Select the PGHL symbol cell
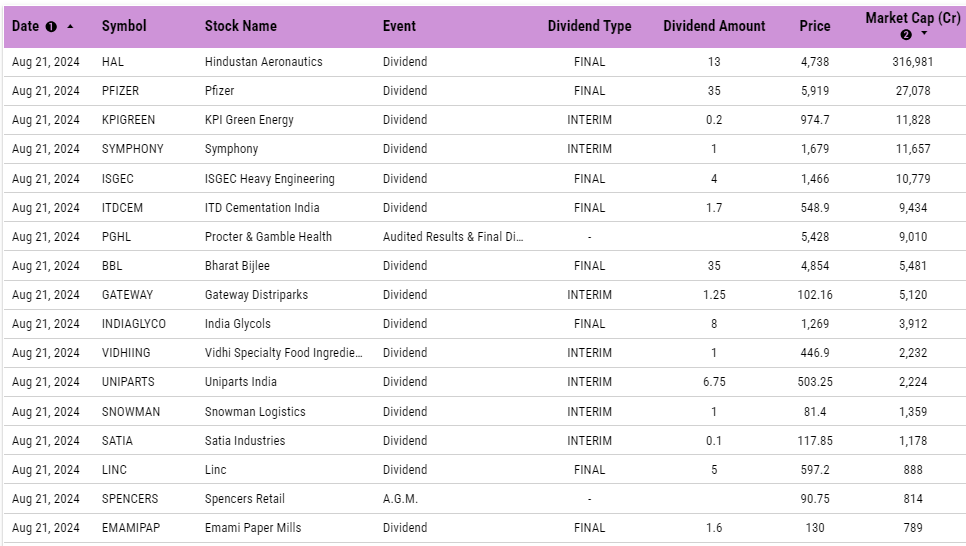The image size is (966, 546). coord(116,237)
